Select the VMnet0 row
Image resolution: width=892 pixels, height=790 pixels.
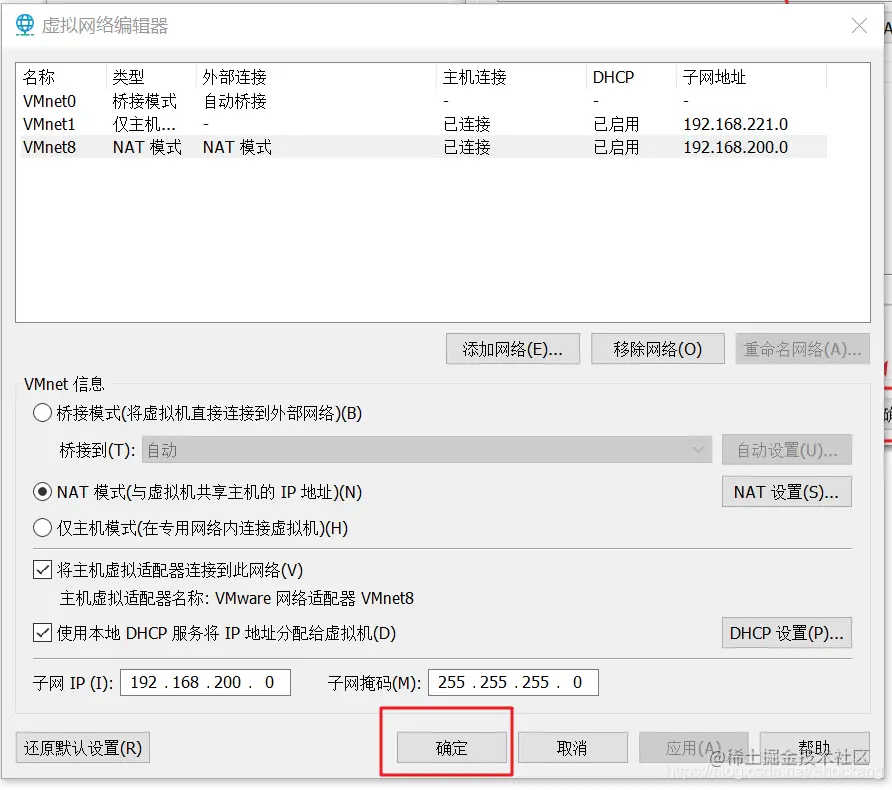[423, 101]
